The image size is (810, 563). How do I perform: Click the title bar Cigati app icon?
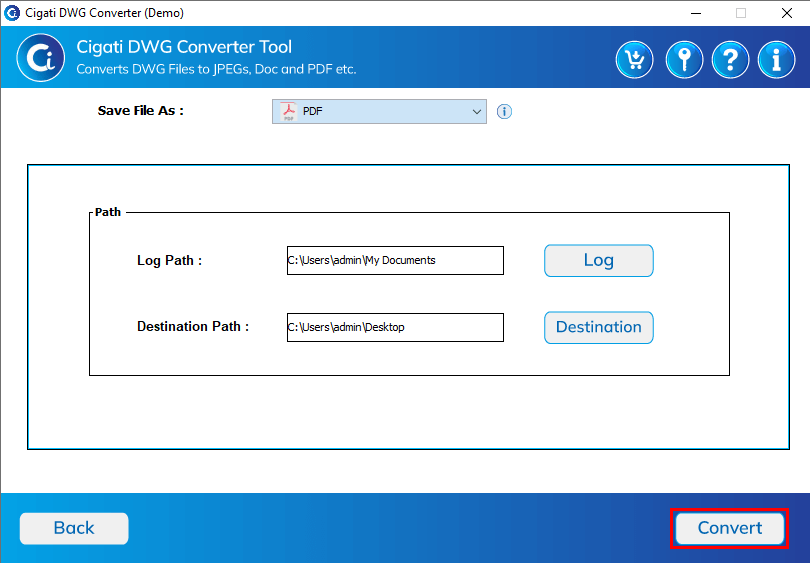pyautogui.click(x=11, y=13)
